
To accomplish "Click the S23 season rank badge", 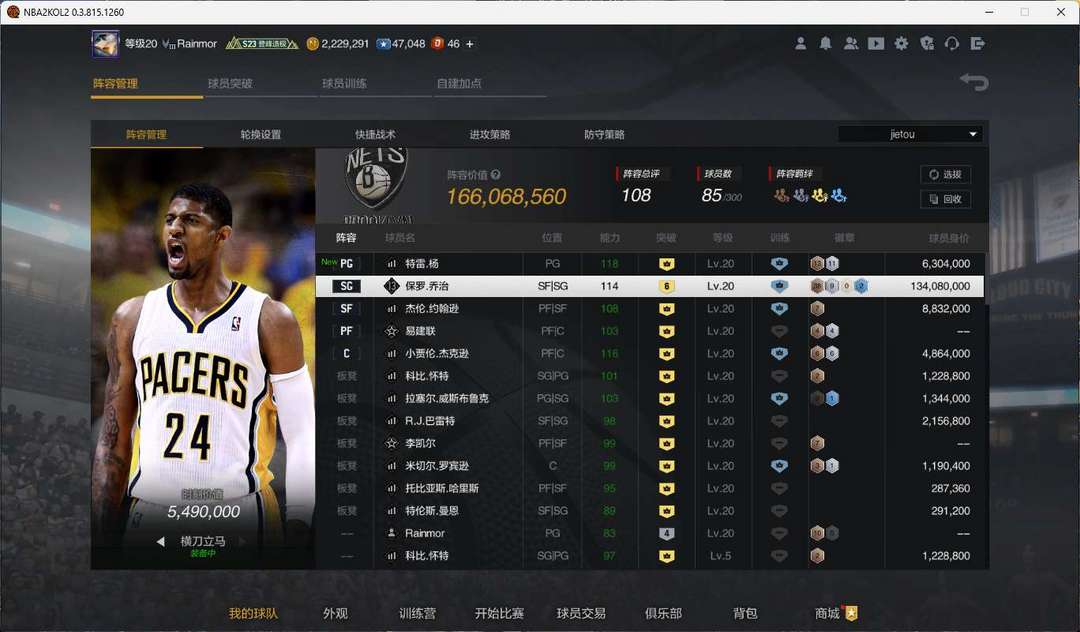I will pos(262,43).
